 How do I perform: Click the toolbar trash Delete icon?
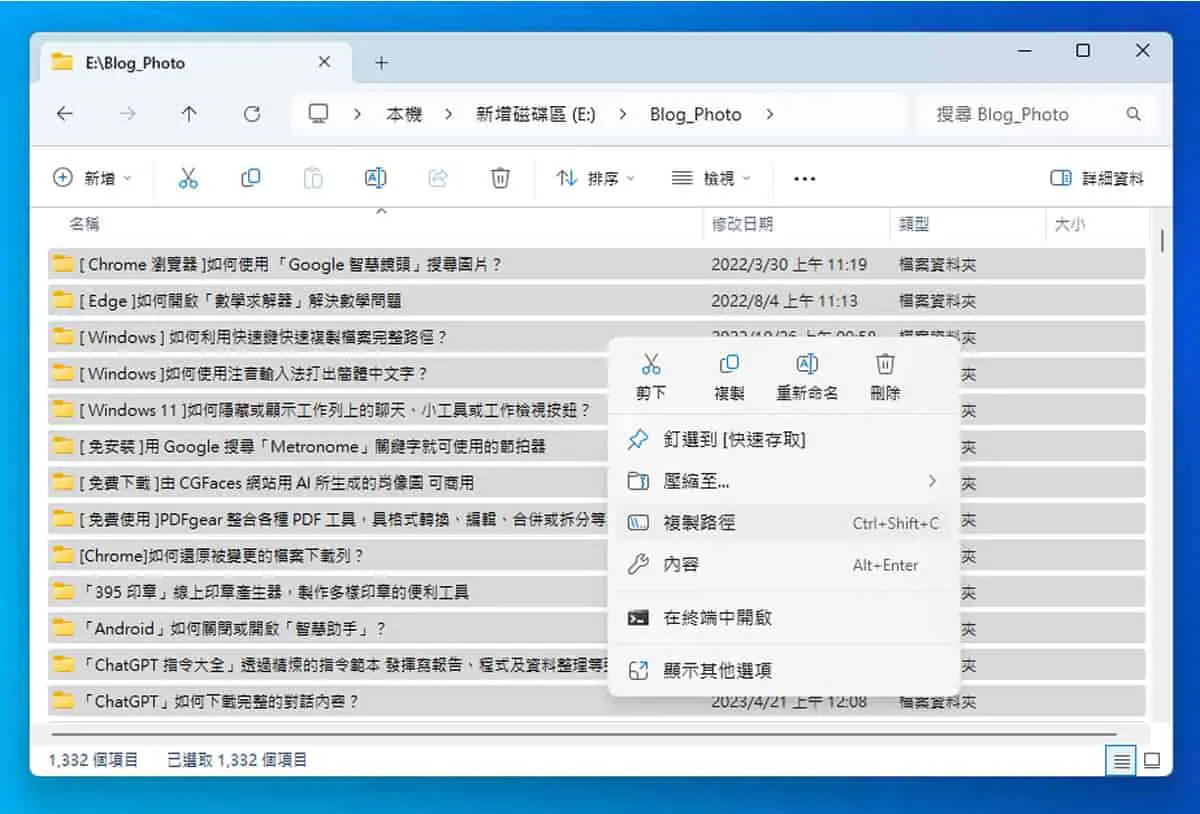[x=500, y=178]
